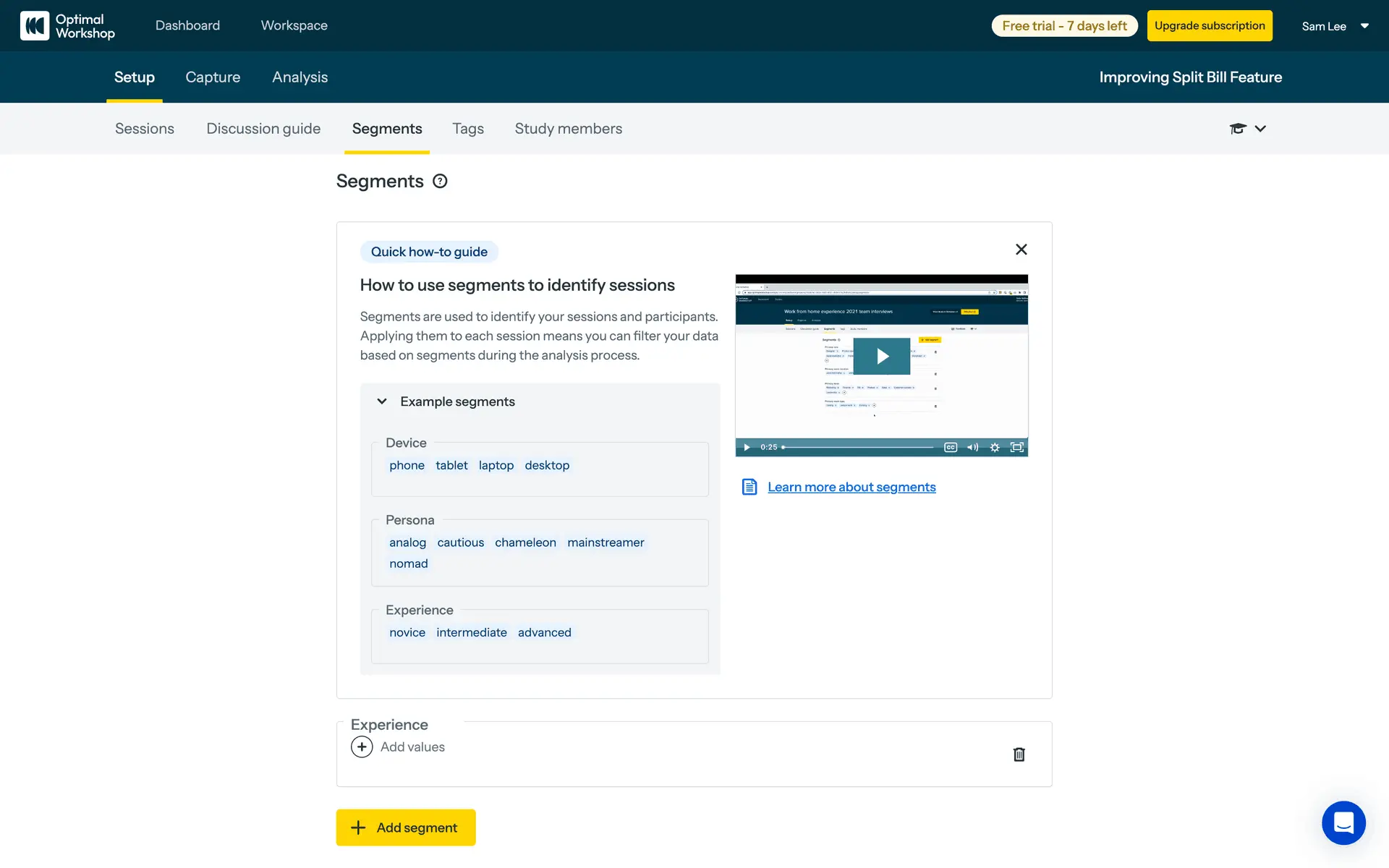Image resolution: width=1389 pixels, height=868 pixels.
Task: Enter fullscreen mode on the video
Action: tap(1016, 448)
